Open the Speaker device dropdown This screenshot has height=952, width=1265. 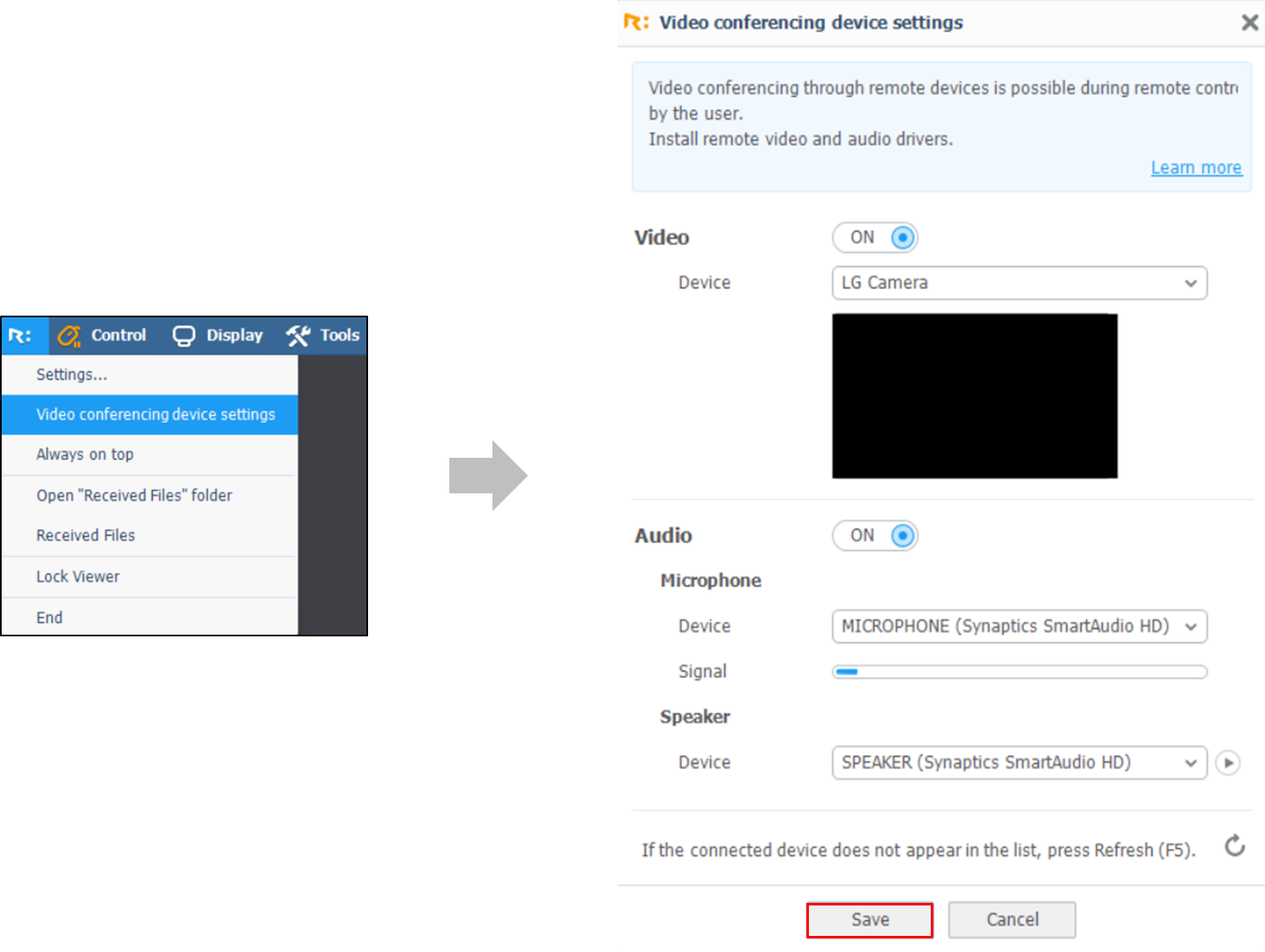[x=1019, y=762]
